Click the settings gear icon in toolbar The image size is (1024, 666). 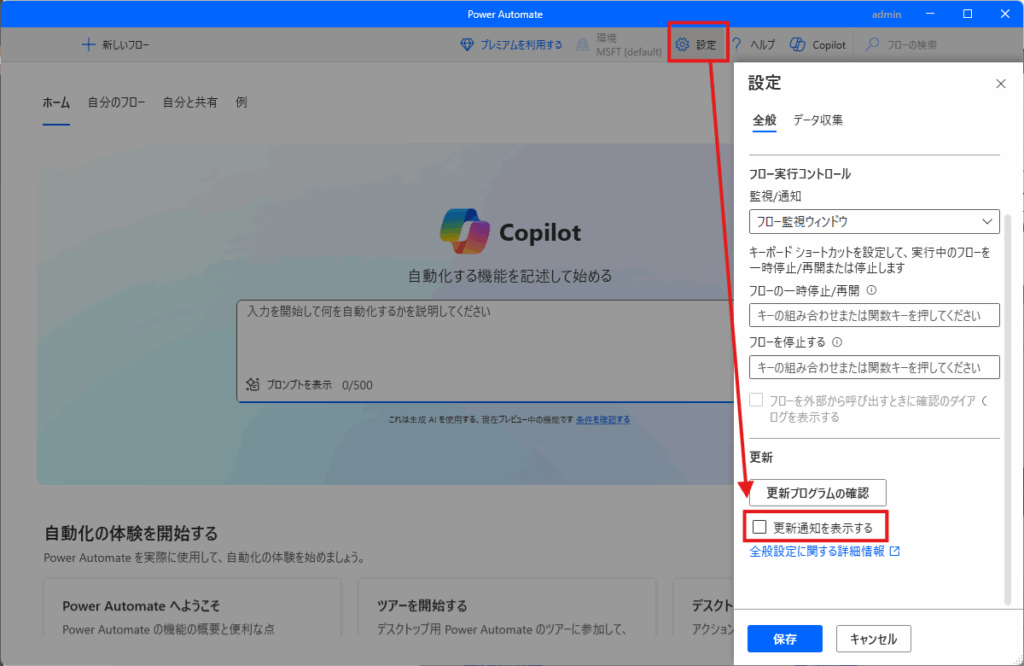682,44
